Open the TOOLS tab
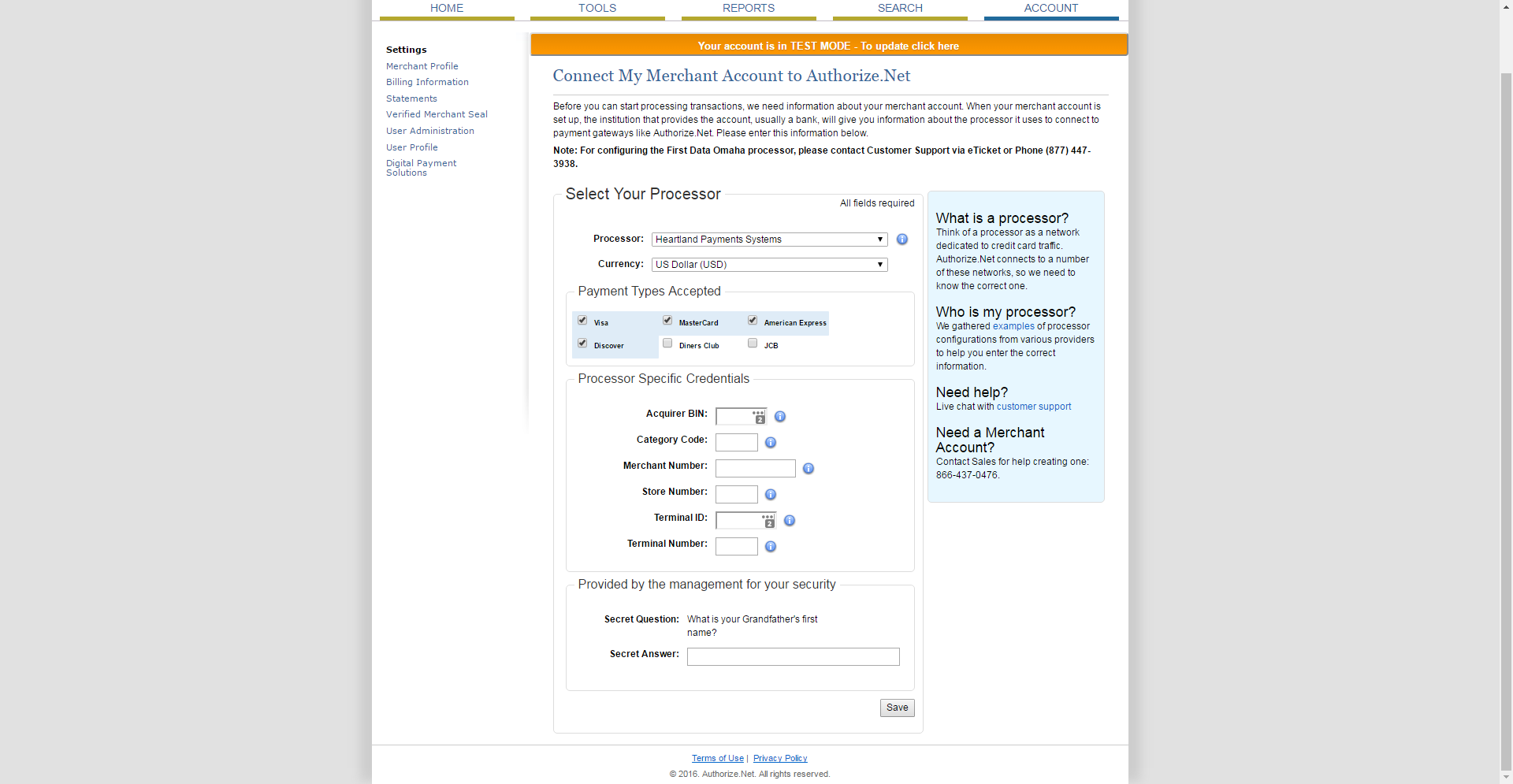 597,9
